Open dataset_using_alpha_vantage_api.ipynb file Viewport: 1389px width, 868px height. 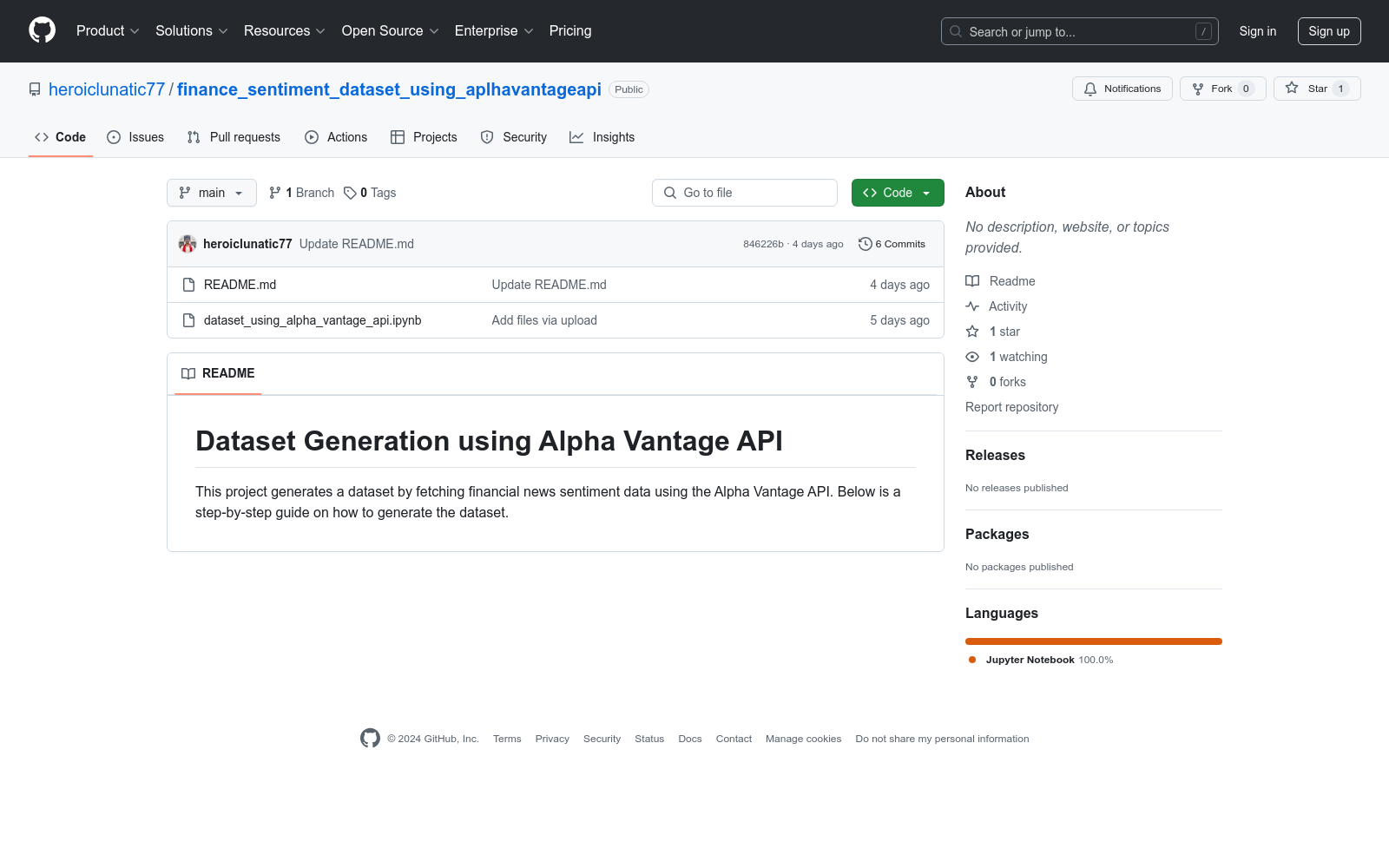[x=313, y=320]
